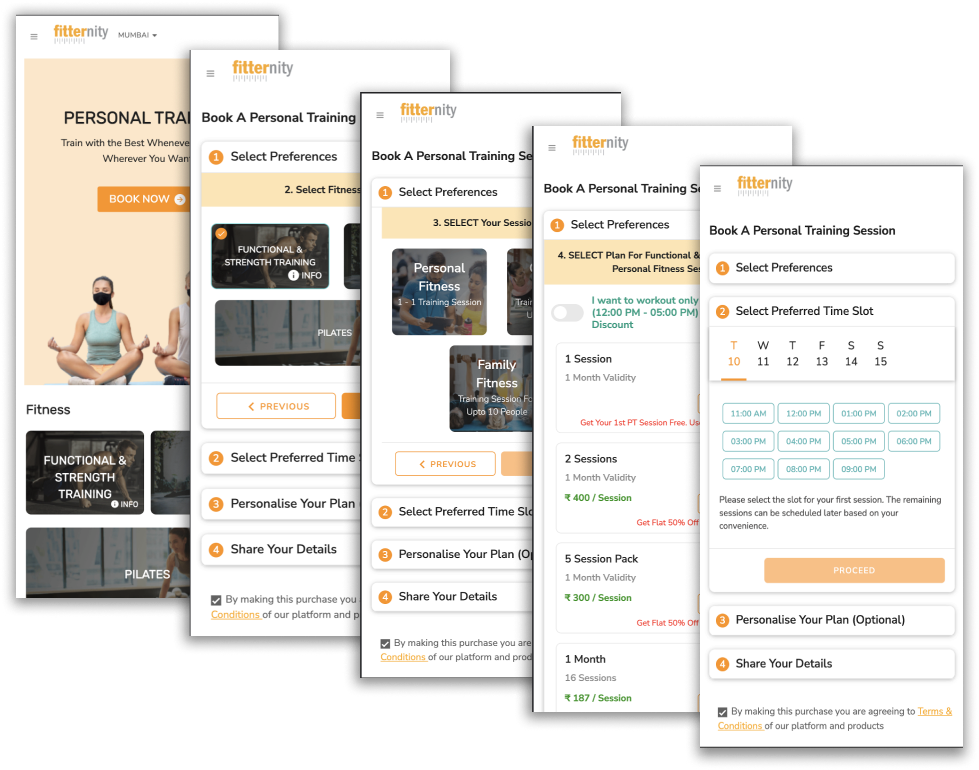Select Sunday 15 date tab
This screenshot has height=770, width=979.
click(880, 354)
